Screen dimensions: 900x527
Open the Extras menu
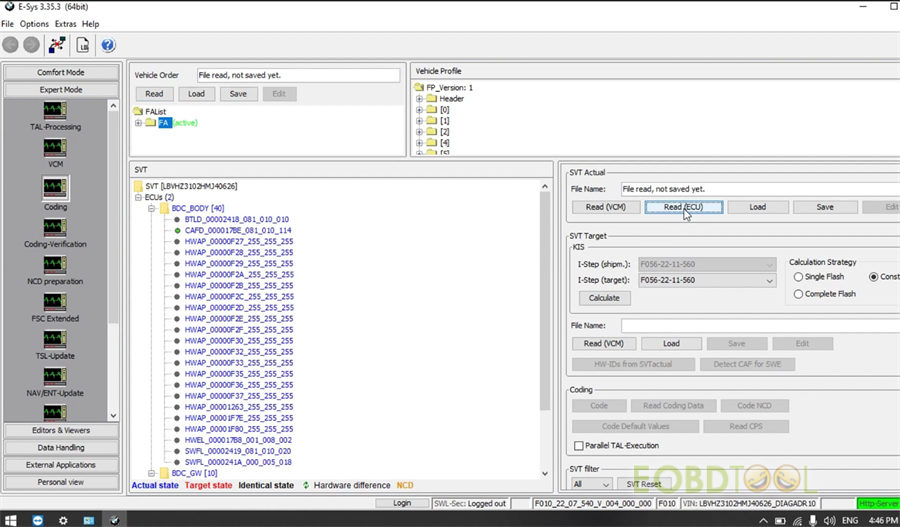[x=65, y=24]
